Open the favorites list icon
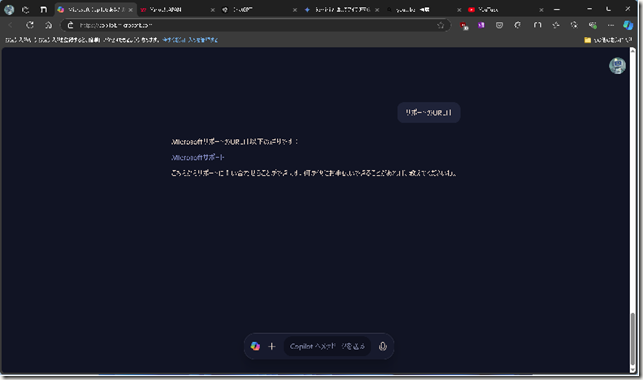Image resolution: width=643 pixels, height=380 pixels. pyautogui.click(x=556, y=25)
